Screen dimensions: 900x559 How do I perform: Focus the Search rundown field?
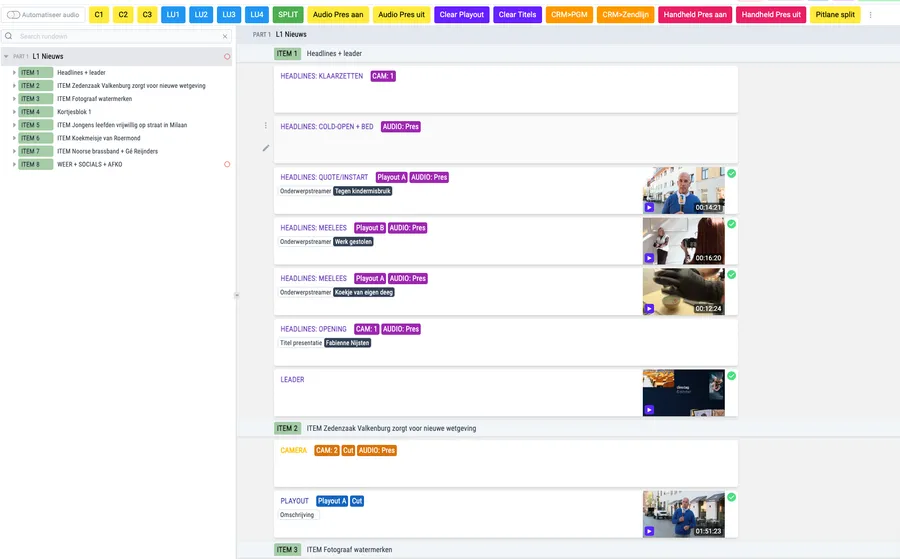click(118, 36)
